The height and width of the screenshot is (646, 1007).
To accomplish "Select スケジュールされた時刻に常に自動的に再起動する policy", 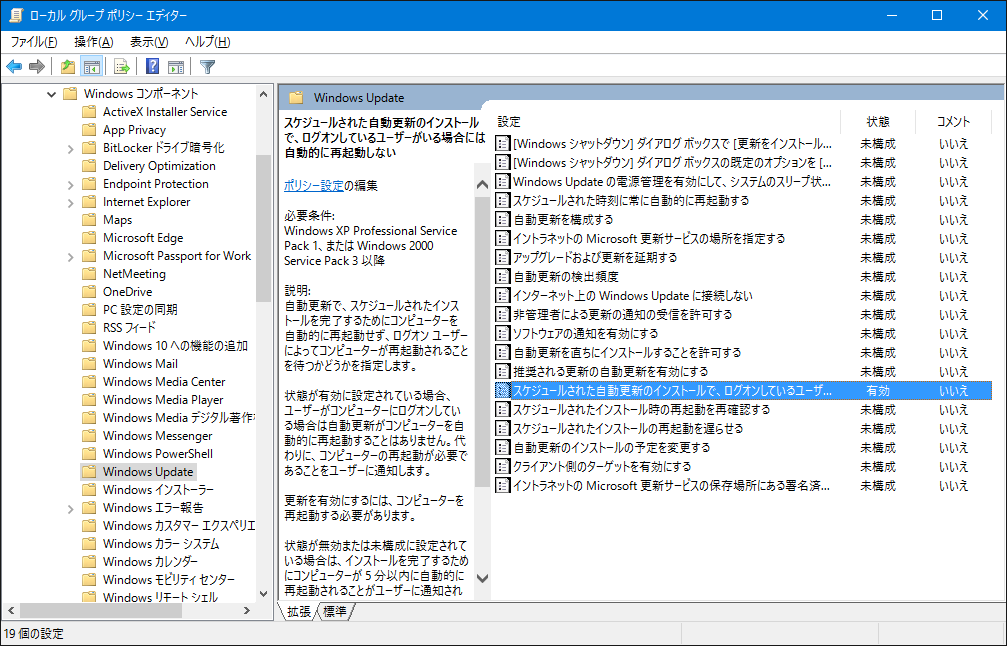I will (631, 201).
